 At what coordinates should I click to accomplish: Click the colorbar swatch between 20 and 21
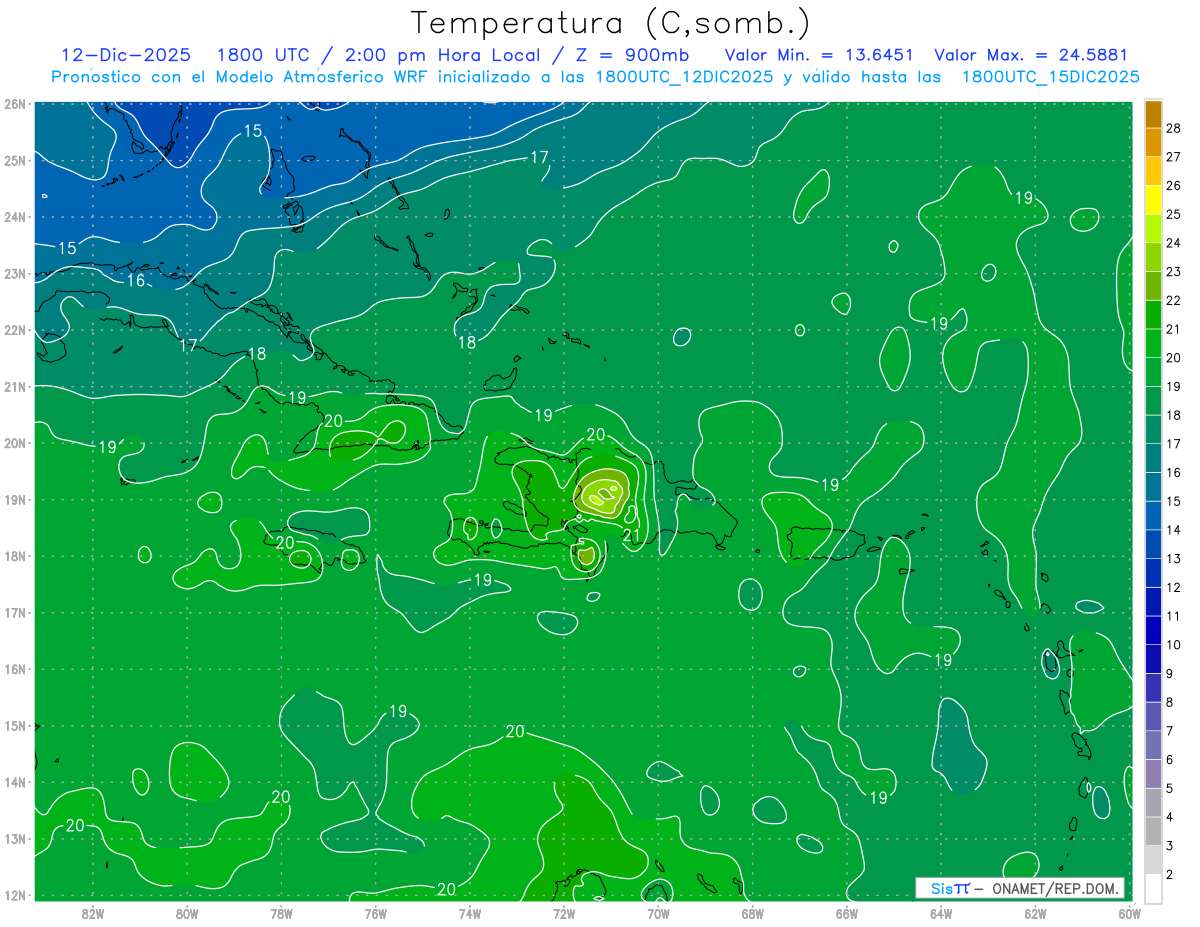point(1153,343)
